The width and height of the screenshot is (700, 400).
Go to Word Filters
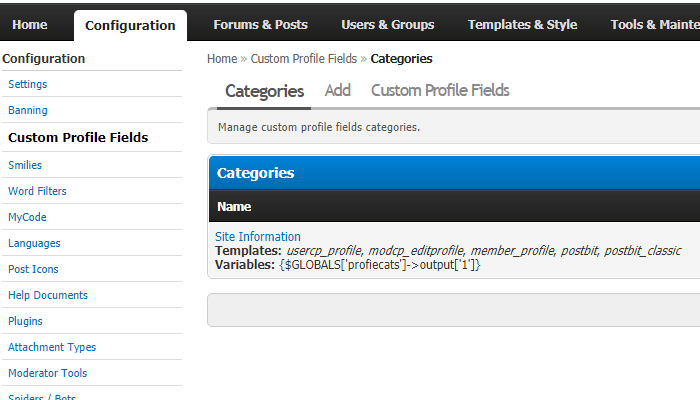pyautogui.click(x=37, y=191)
